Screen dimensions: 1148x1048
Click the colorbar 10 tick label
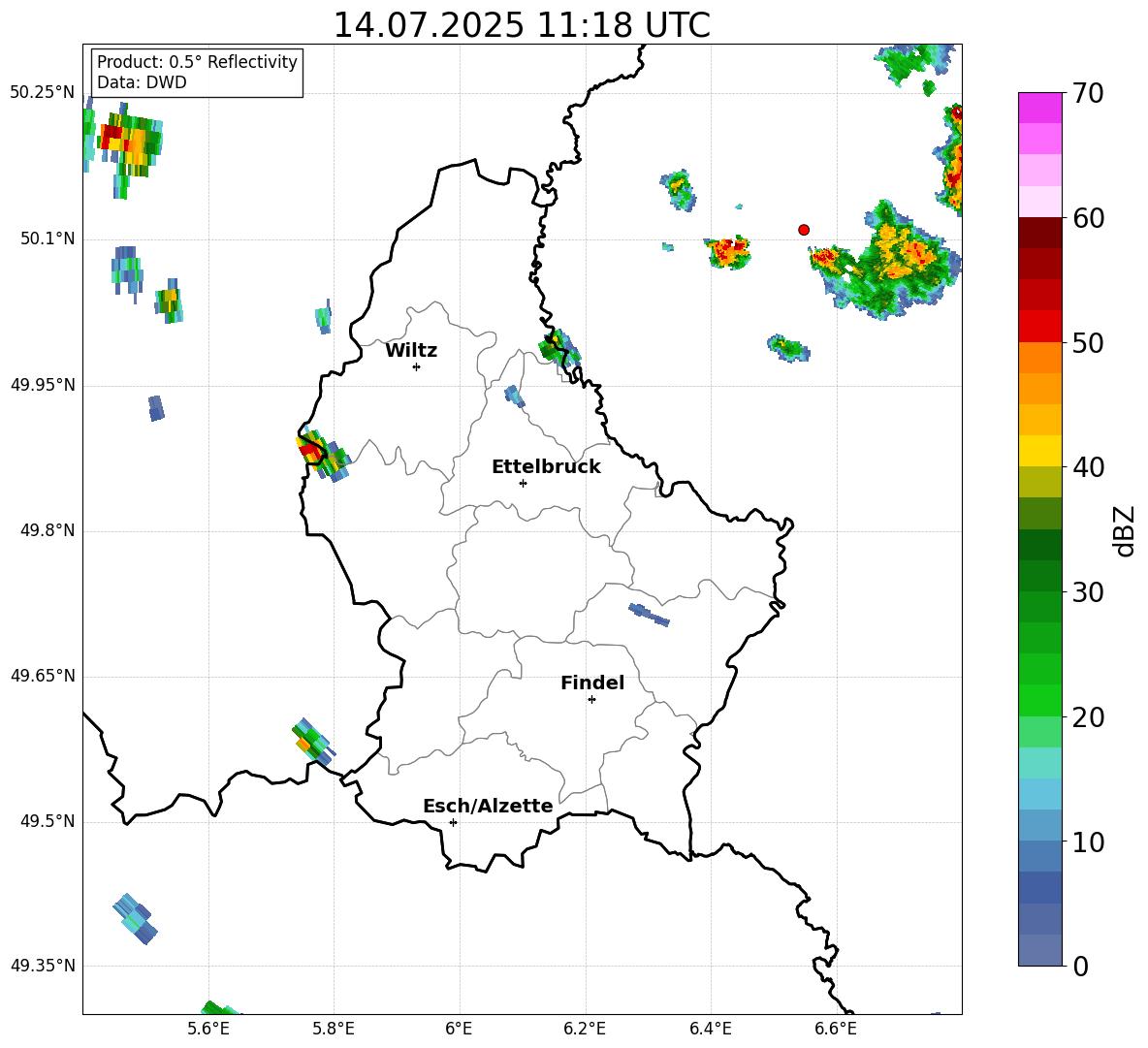tap(1089, 842)
